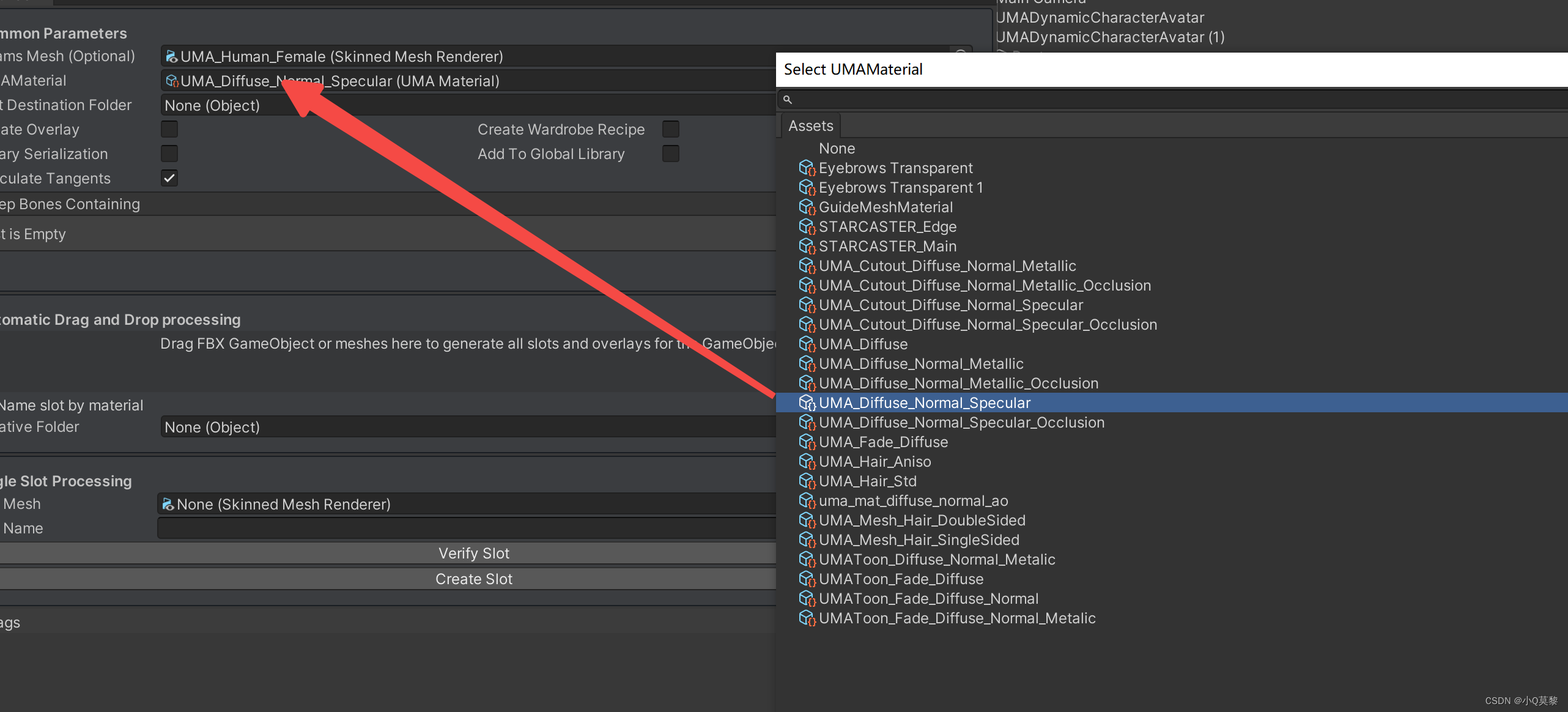Image resolution: width=1568 pixels, height=712 pixels.
Task: Click the magnifier icon in the UMAMaterial search bar
Action: (x=788, y=99)
